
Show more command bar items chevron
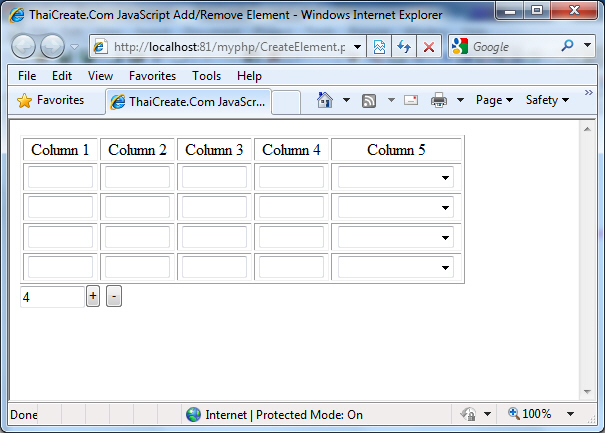(588, 93)
